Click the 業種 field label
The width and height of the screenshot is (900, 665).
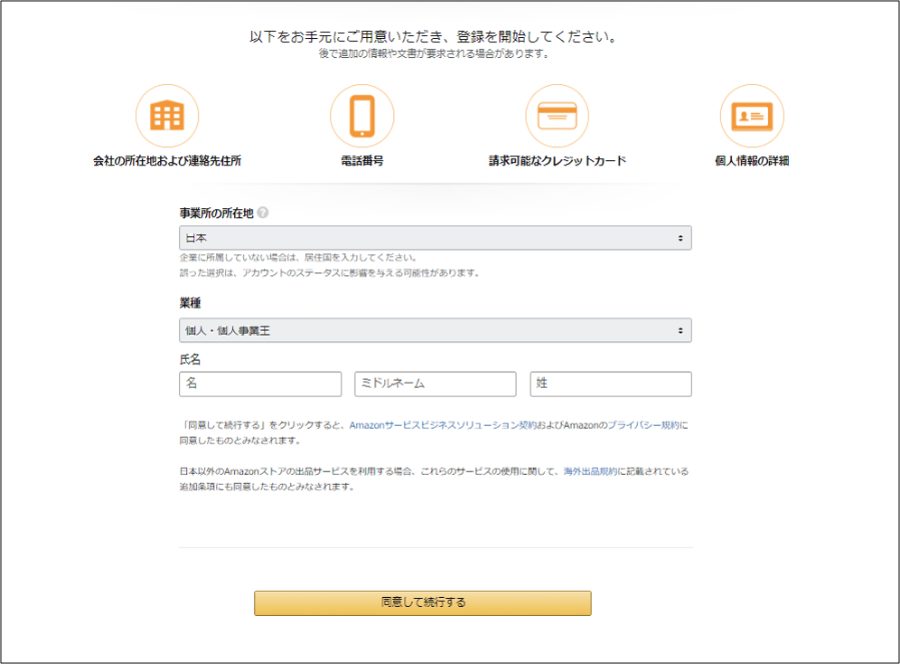(x=190, y=303)
